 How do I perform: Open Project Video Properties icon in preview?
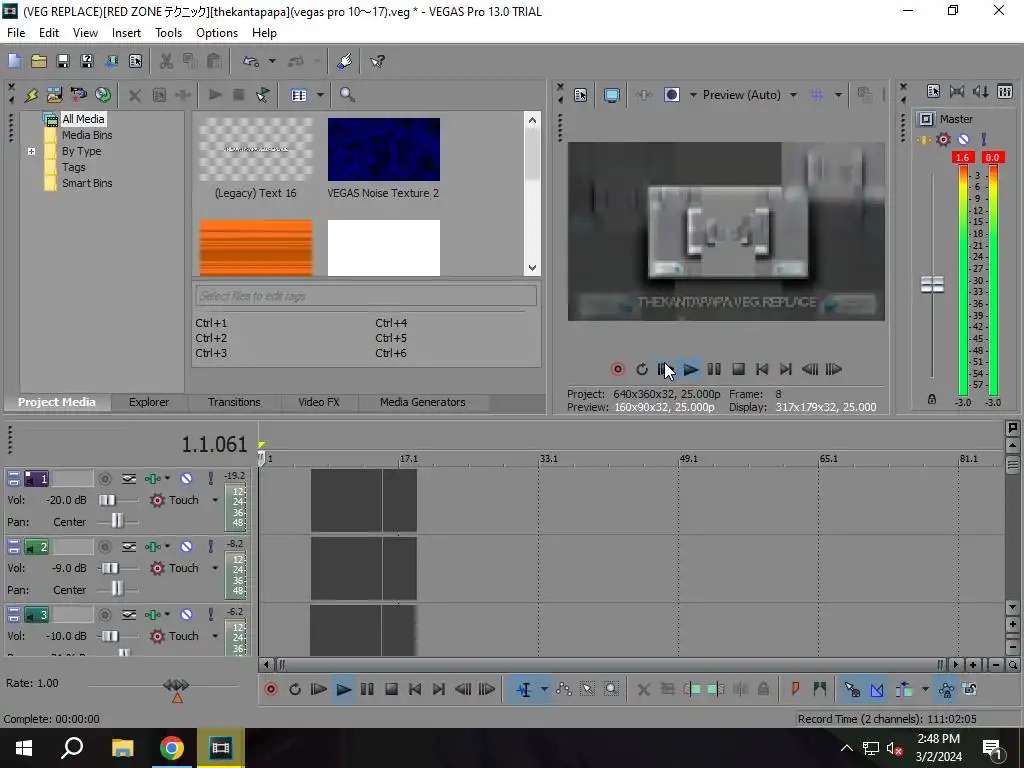(x=580, y=95)
